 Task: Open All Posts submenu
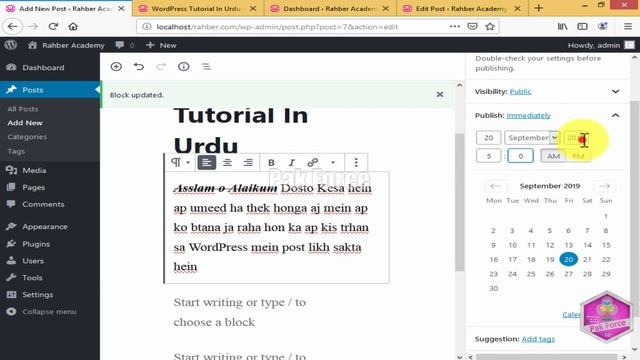22,109
